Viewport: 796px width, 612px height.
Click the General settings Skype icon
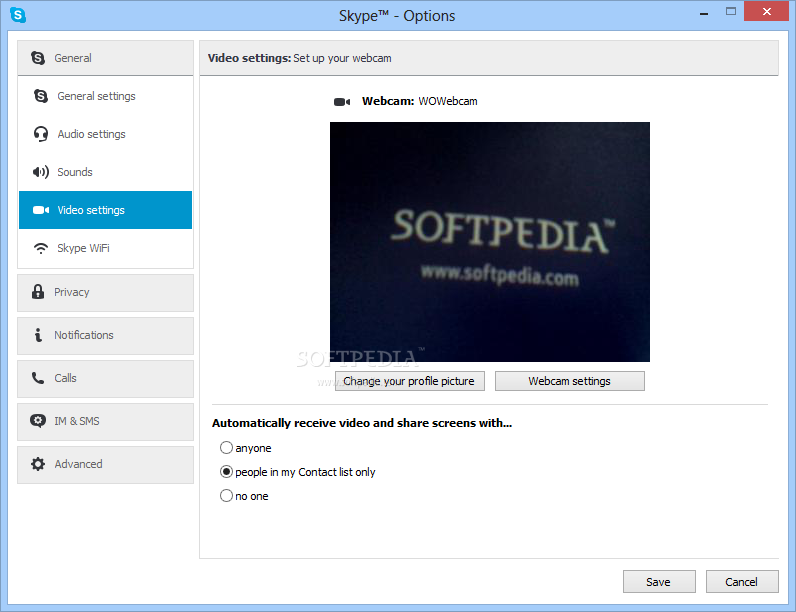click(x=41, y=96)
